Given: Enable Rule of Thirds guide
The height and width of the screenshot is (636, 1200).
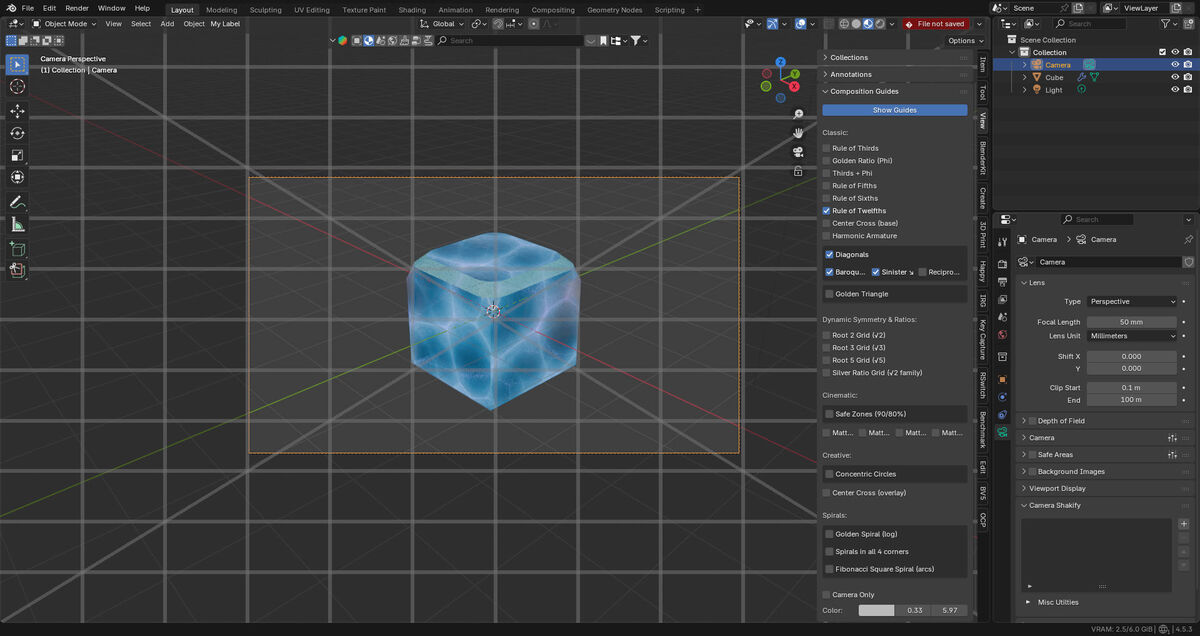Looking at the screenshot, I should [x=827, y=148].
